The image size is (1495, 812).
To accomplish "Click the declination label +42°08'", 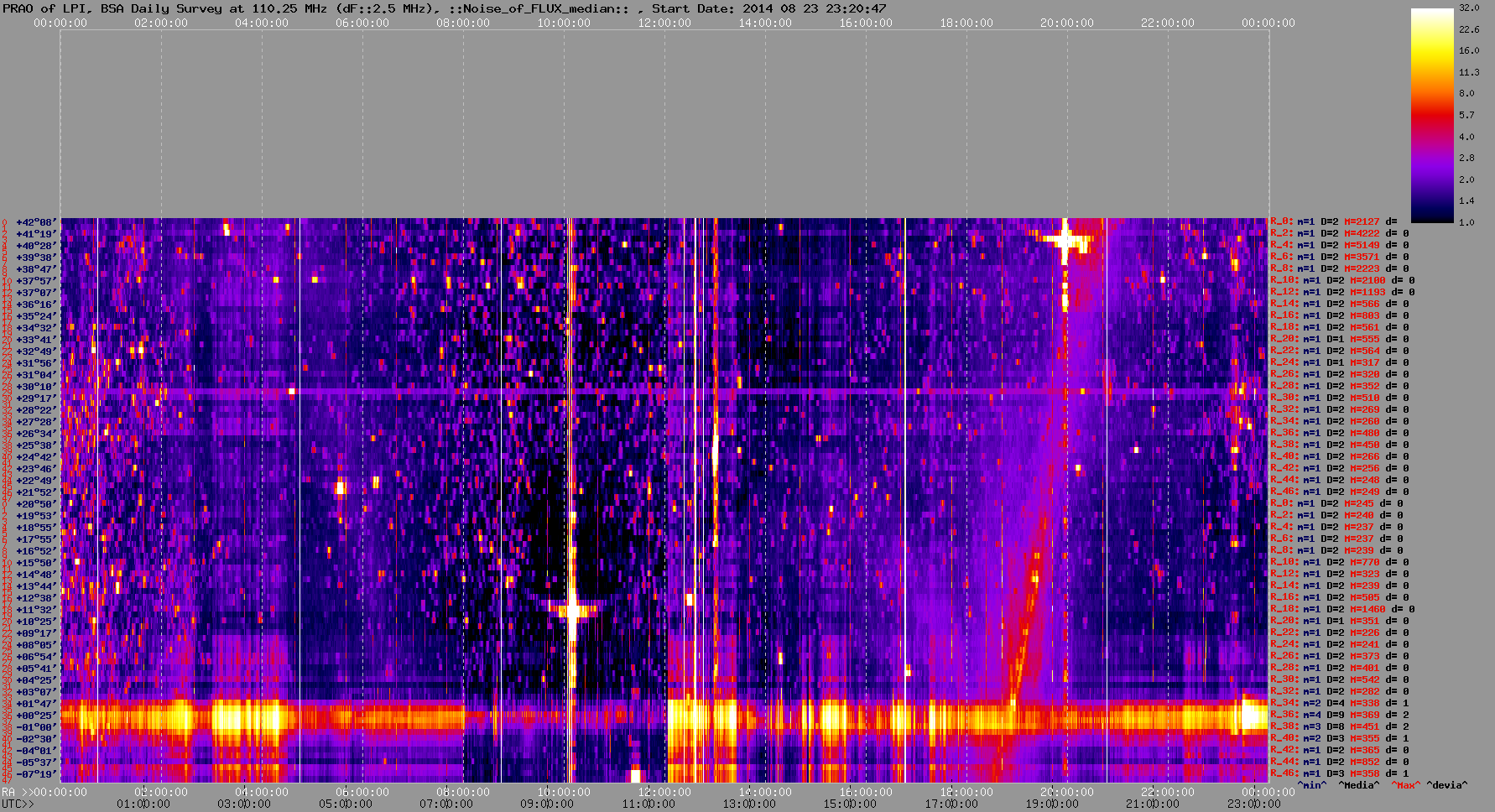I will [x=36, y=222].
